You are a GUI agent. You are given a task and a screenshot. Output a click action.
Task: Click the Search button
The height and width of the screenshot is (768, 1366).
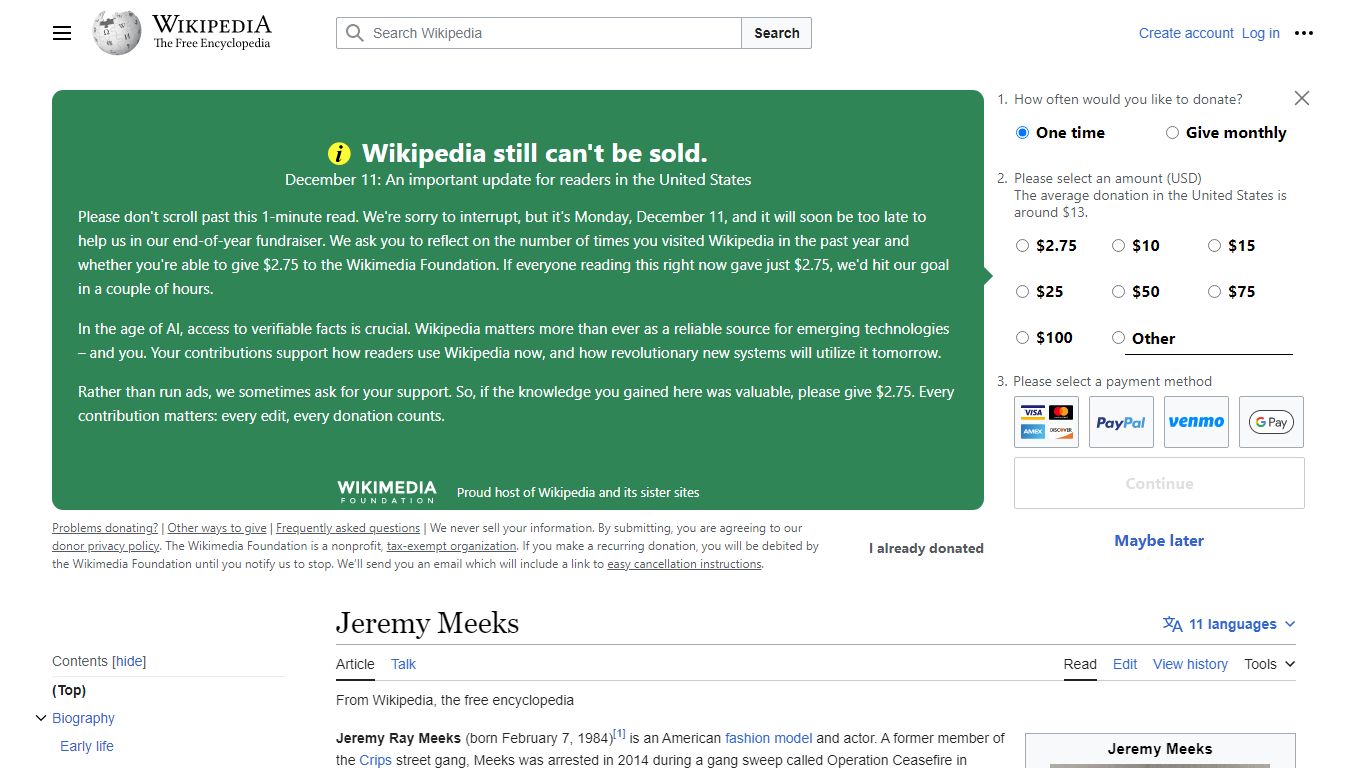pyautogui.click(x=777, y=33)
